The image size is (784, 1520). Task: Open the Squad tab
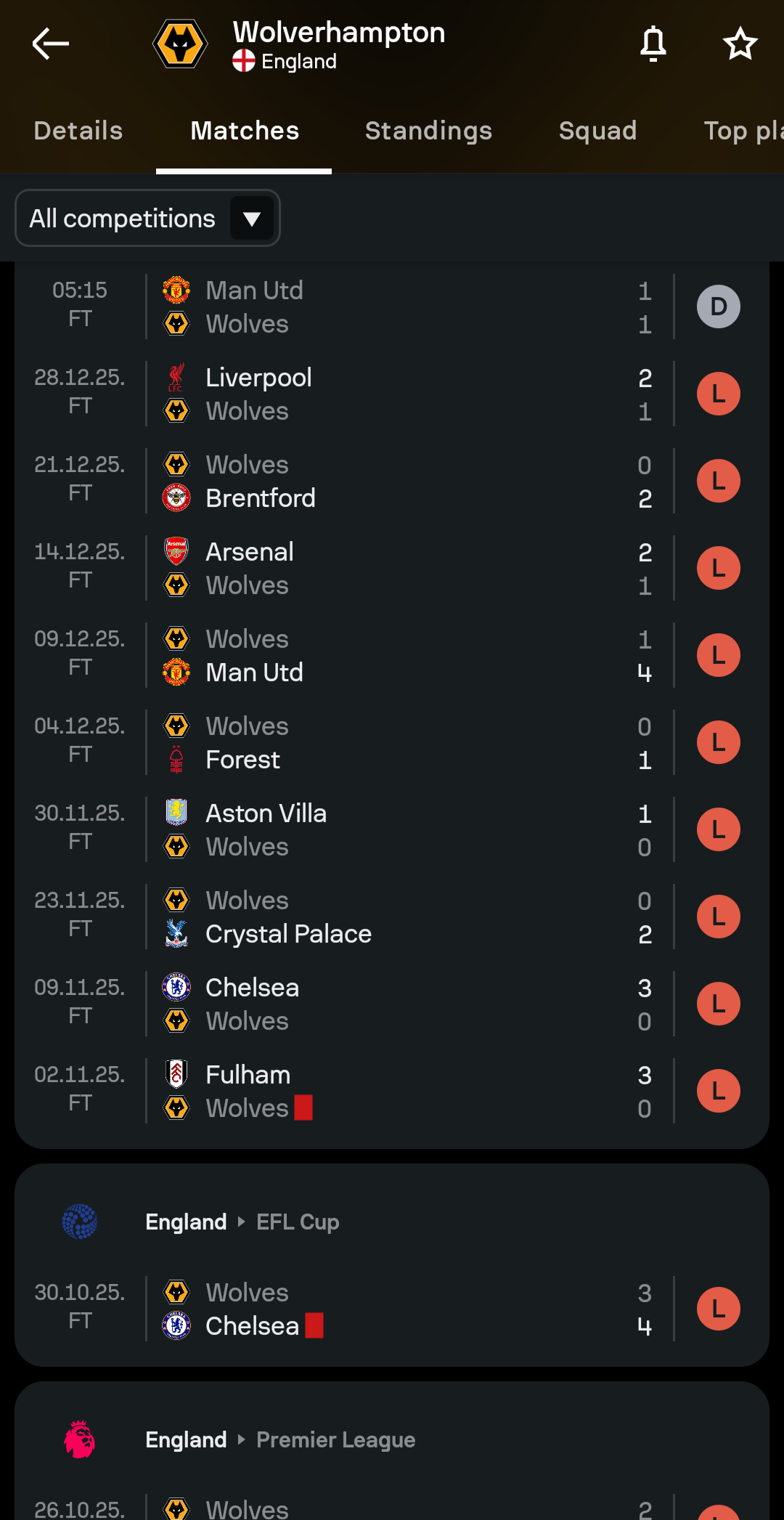(597, 131)
